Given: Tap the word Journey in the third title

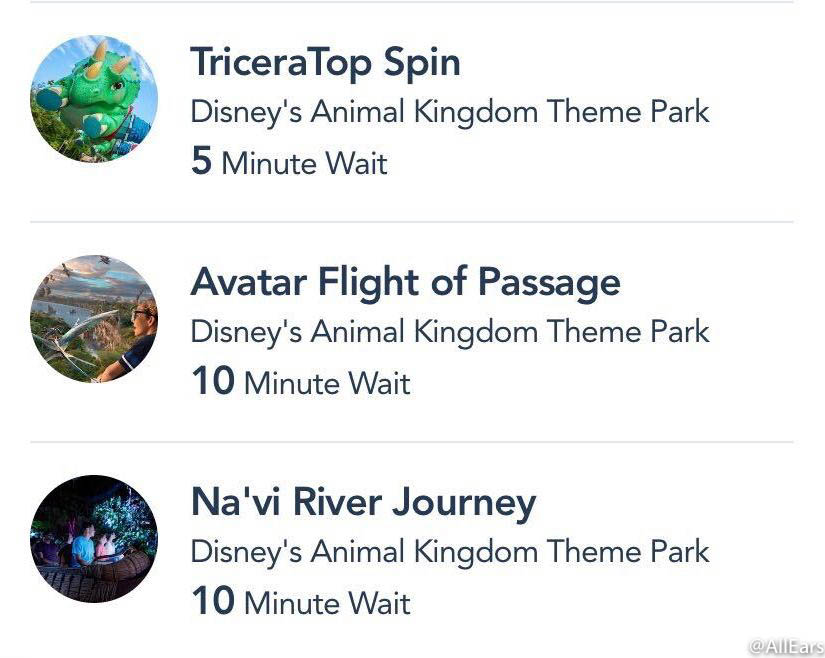Looking at the screenshot, I should pos(464,504).
